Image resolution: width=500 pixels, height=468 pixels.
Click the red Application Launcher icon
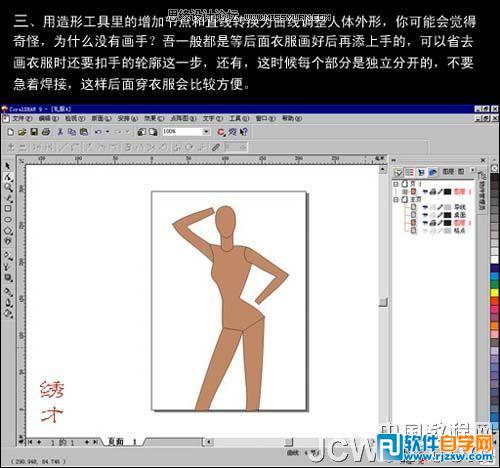[x=221, y=132]
